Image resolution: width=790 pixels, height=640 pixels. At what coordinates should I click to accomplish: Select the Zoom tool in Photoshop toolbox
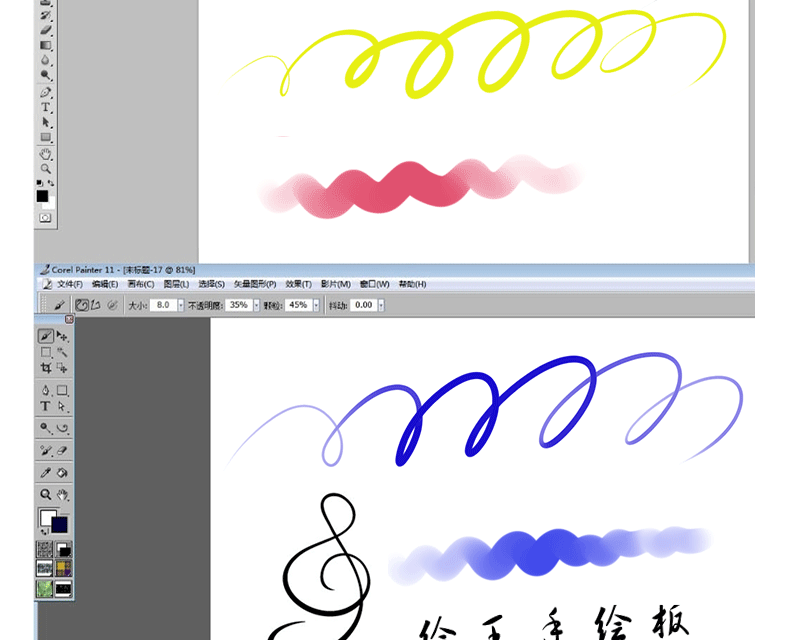pos(45,169)
